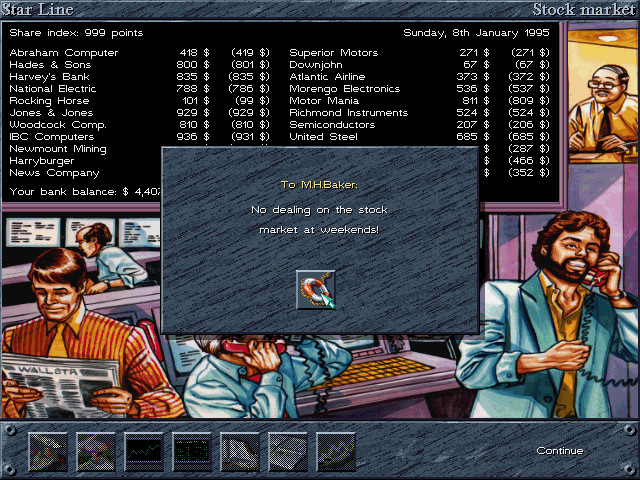The height and width of the screenshot is (480, 640).
Task: Select National Electric stock
Action: click(139, 89)
